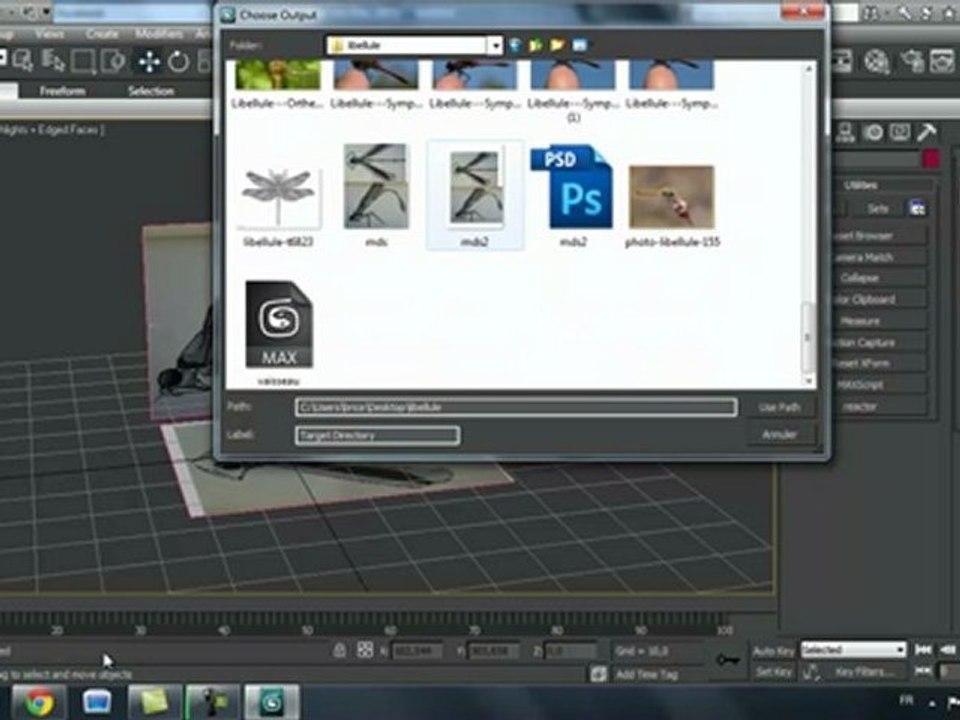The height and width of the screenshot is (720, 960).
Task: Click the Sets button in Utilities
Action: pyautogui.click(x=877, y=209)
